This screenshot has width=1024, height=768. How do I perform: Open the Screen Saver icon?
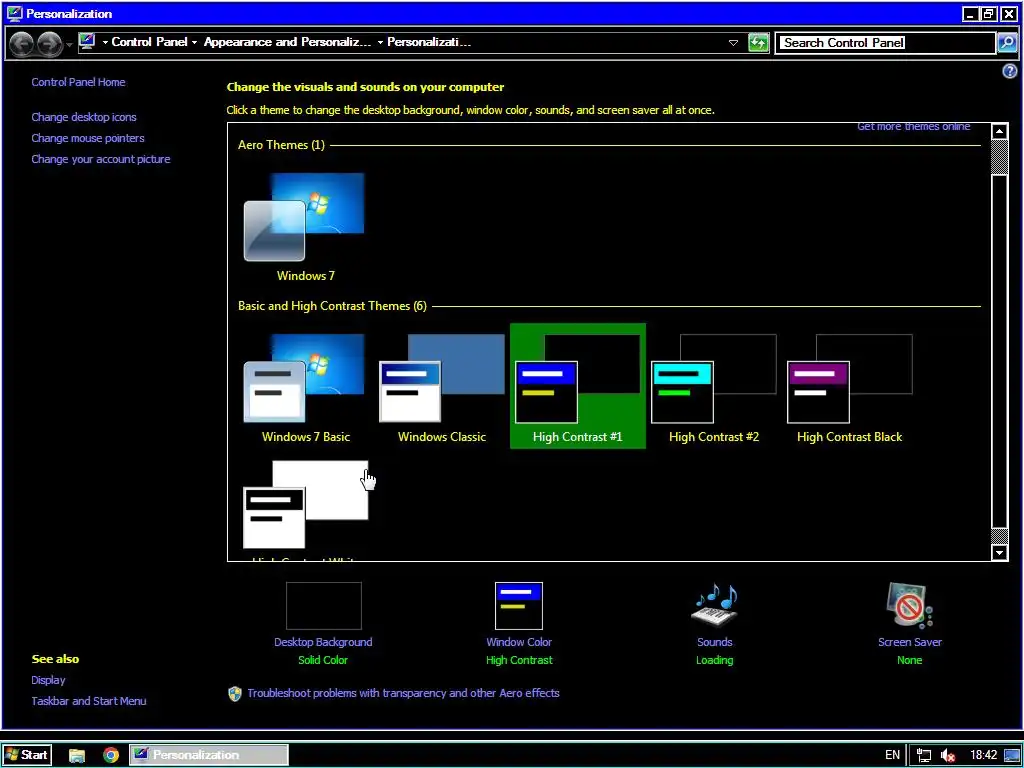(909, 605)
